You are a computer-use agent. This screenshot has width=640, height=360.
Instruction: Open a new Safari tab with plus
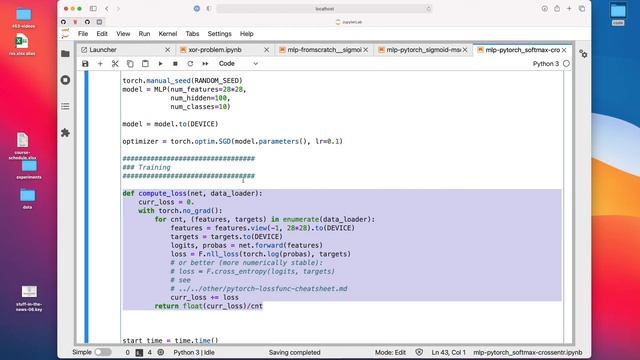(569, 9)
